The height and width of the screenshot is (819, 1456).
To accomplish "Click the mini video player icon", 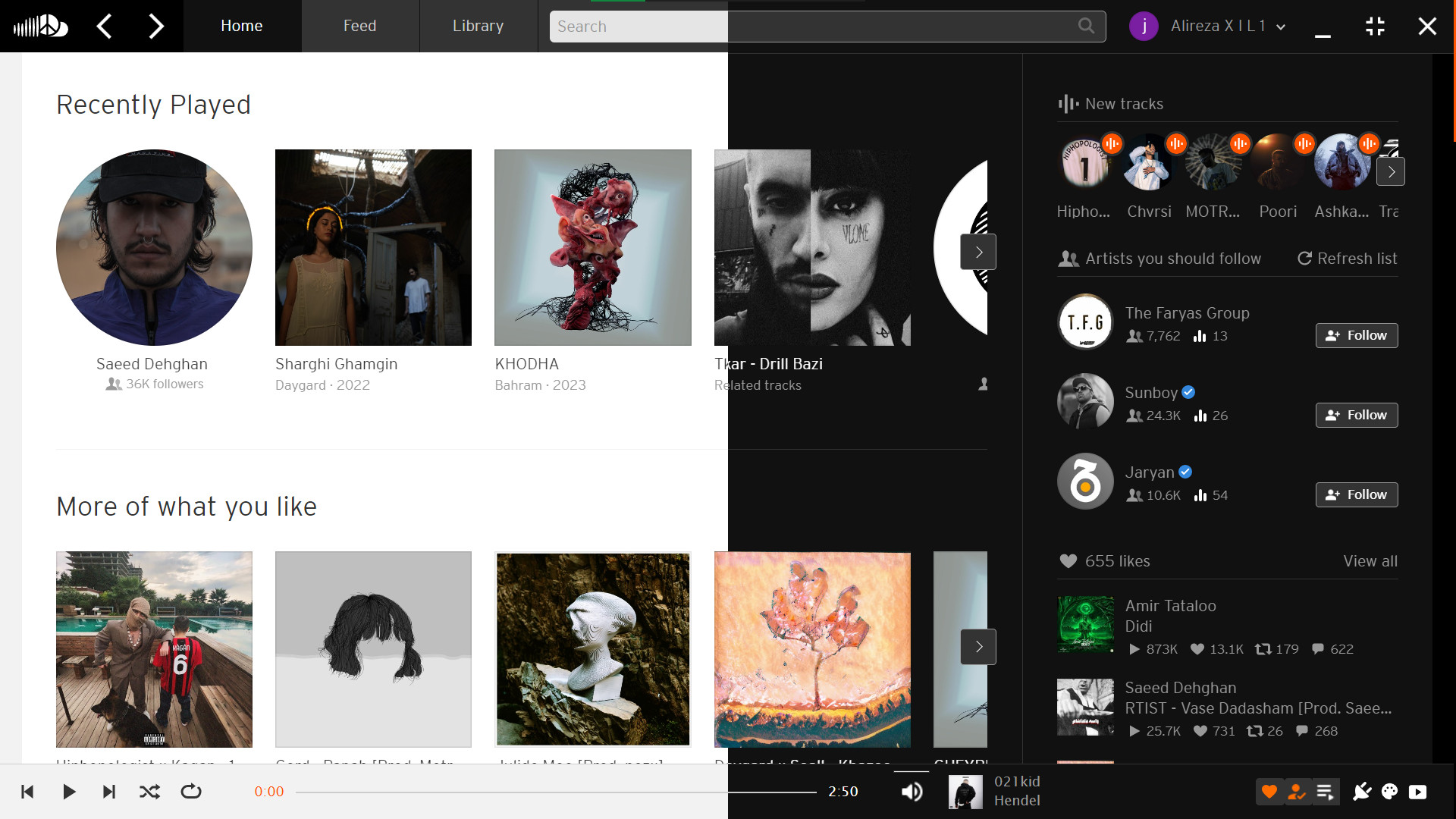I will click(x=1417, y=792).
